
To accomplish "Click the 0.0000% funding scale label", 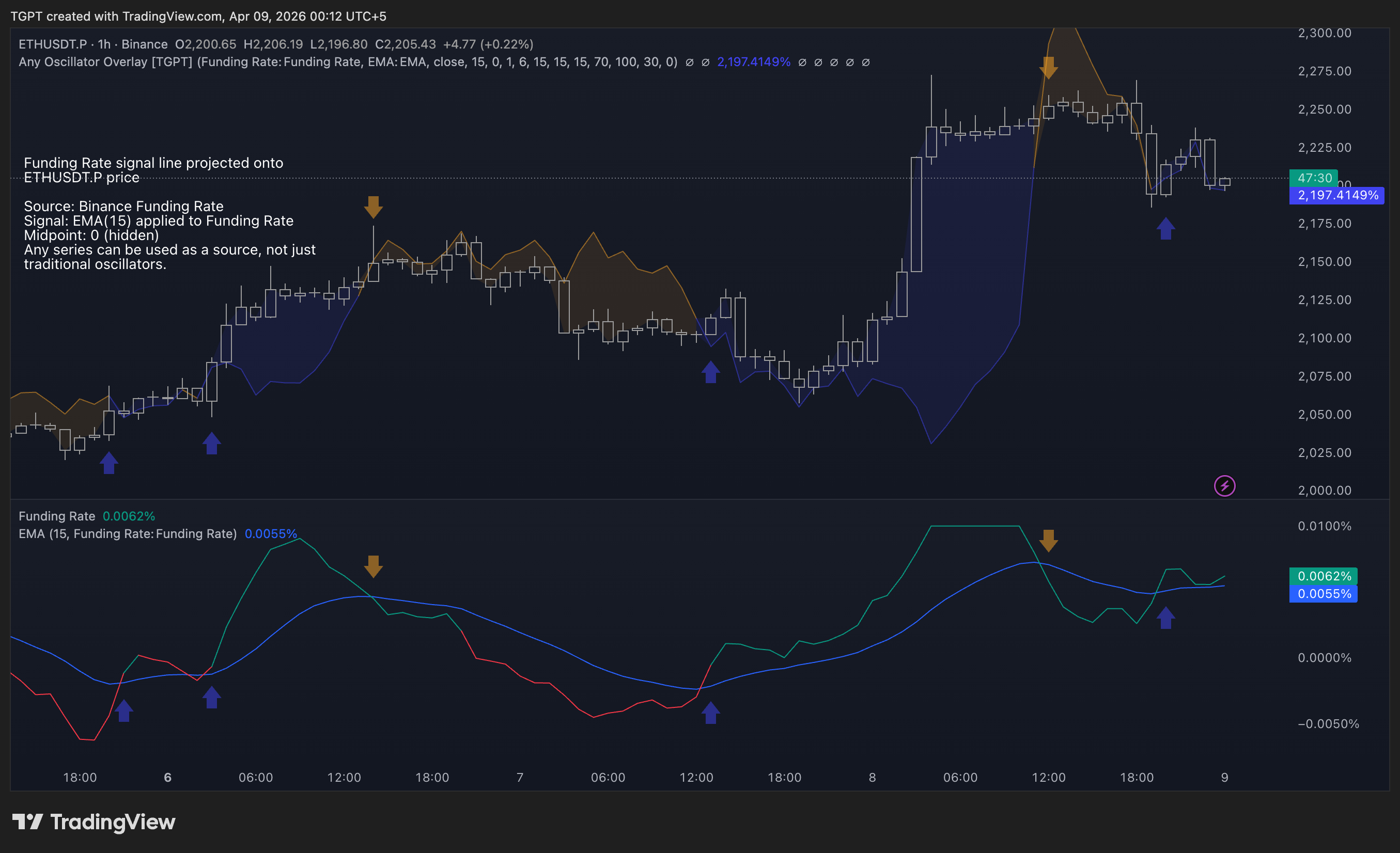I will pyautogui.click(x=1325, y=658).
